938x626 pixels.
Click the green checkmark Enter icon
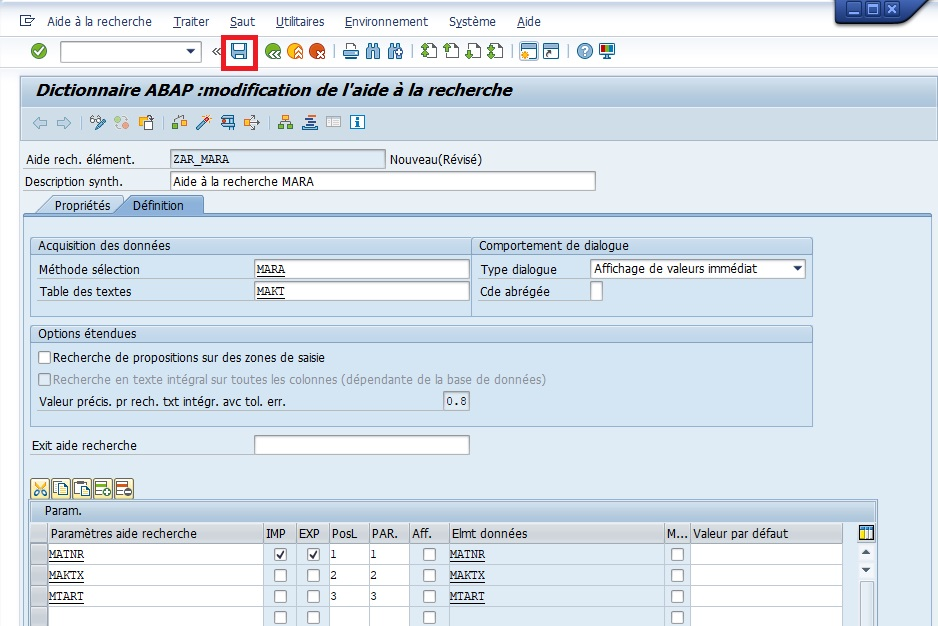pyautogui.click(x=39, y=51)
